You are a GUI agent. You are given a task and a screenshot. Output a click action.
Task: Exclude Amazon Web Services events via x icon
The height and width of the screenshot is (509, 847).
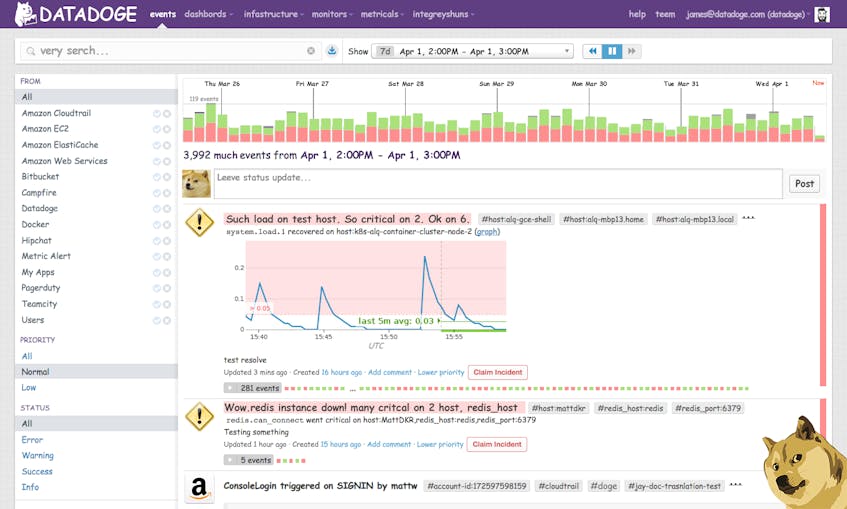[167, 161]
